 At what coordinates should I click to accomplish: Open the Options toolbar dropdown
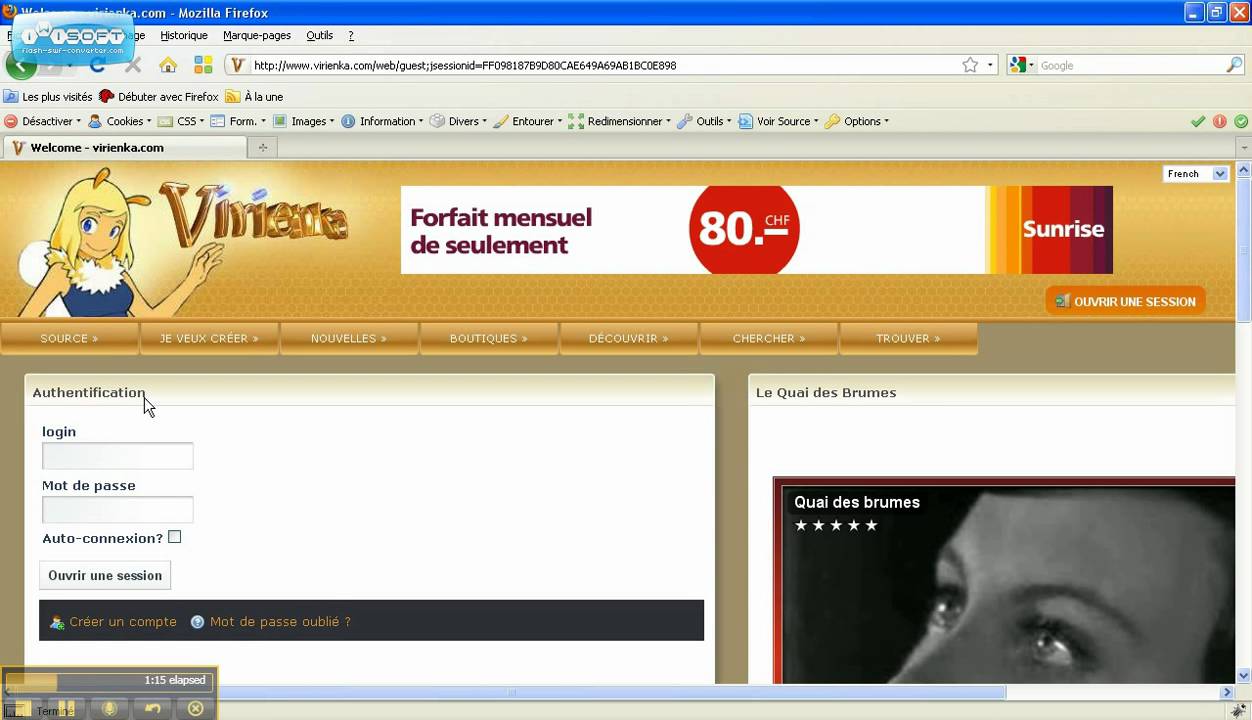(857, 121)
